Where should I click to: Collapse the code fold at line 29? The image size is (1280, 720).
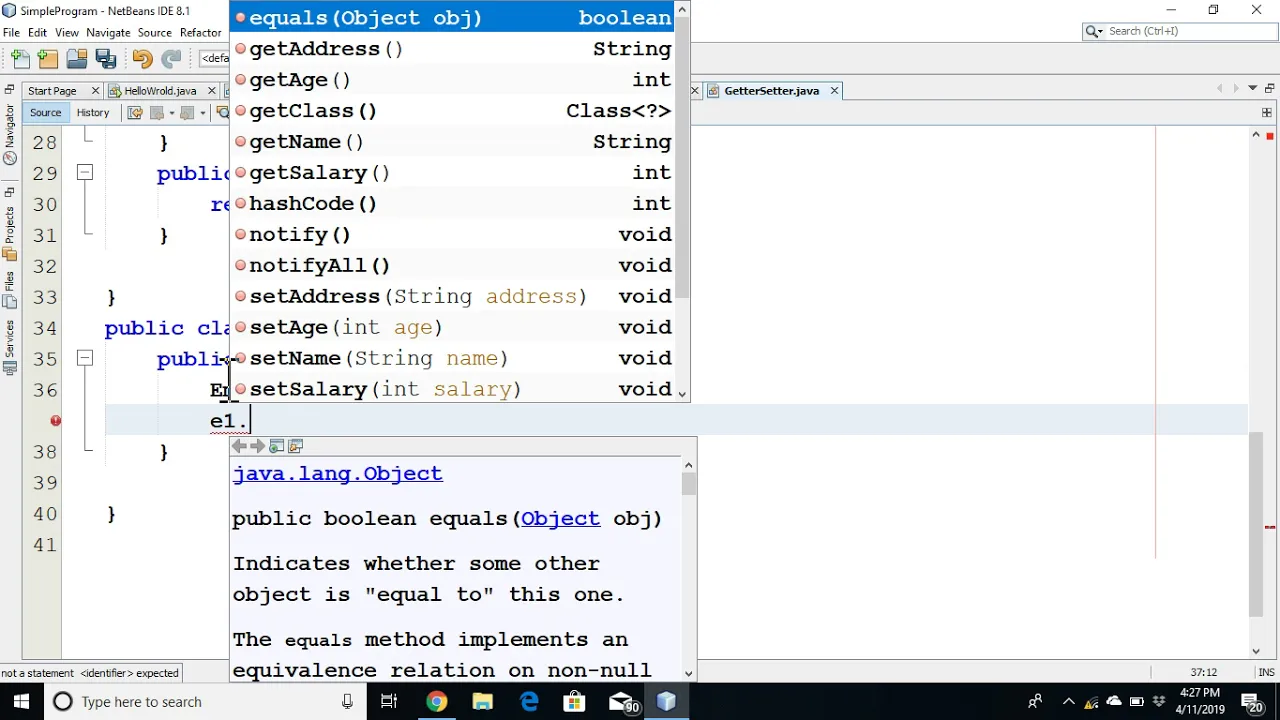tap(85, 173)
